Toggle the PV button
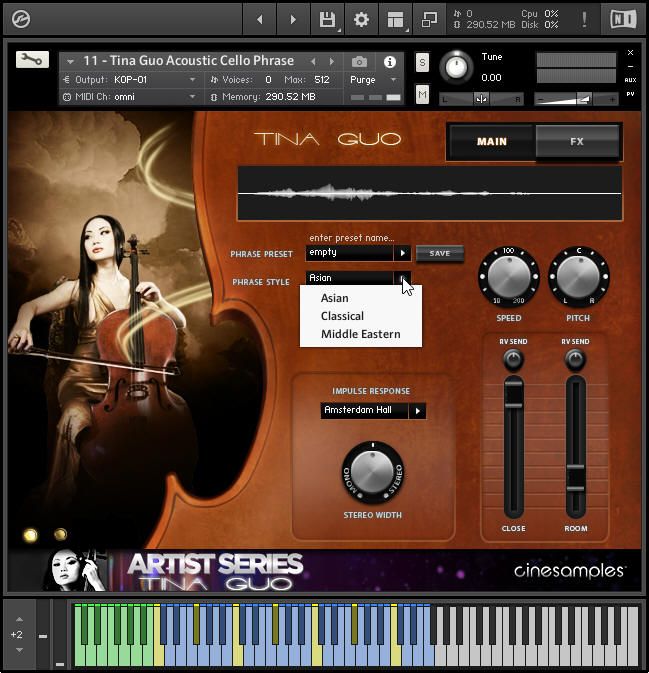The height and width of the screenshot is (673, 649). tap(630, 94)
